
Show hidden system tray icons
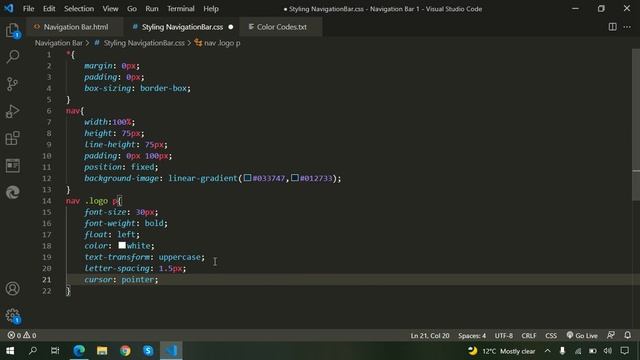(x=547, y=351)
